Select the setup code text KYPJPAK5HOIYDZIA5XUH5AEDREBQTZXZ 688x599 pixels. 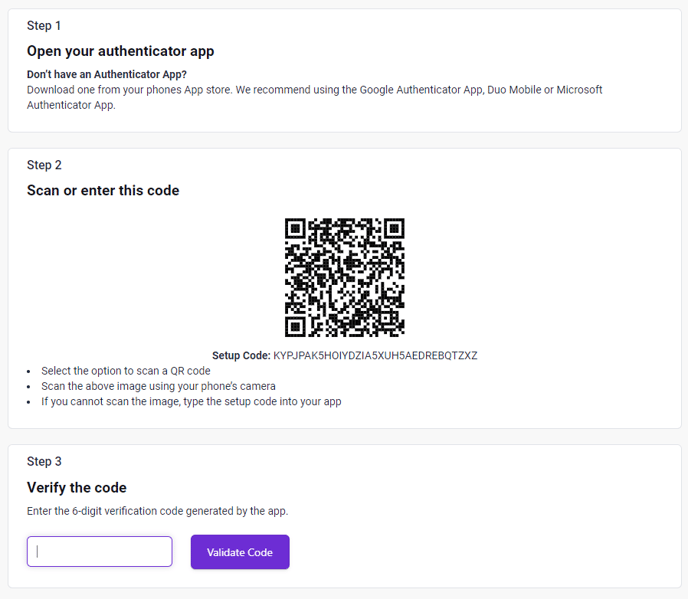375,355
